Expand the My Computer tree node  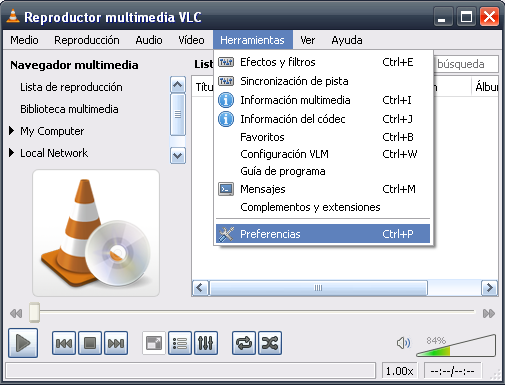click(12, 131)
